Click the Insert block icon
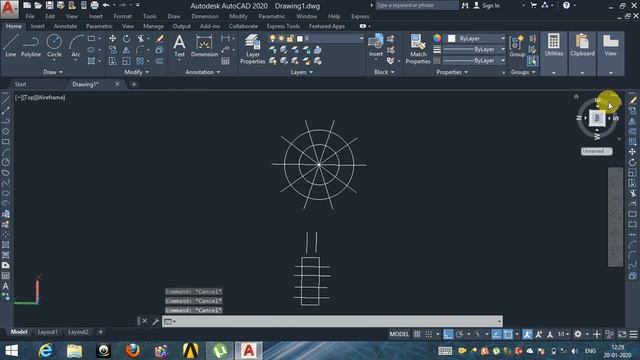This screenshot has width=640, height=360. (376, 45)
